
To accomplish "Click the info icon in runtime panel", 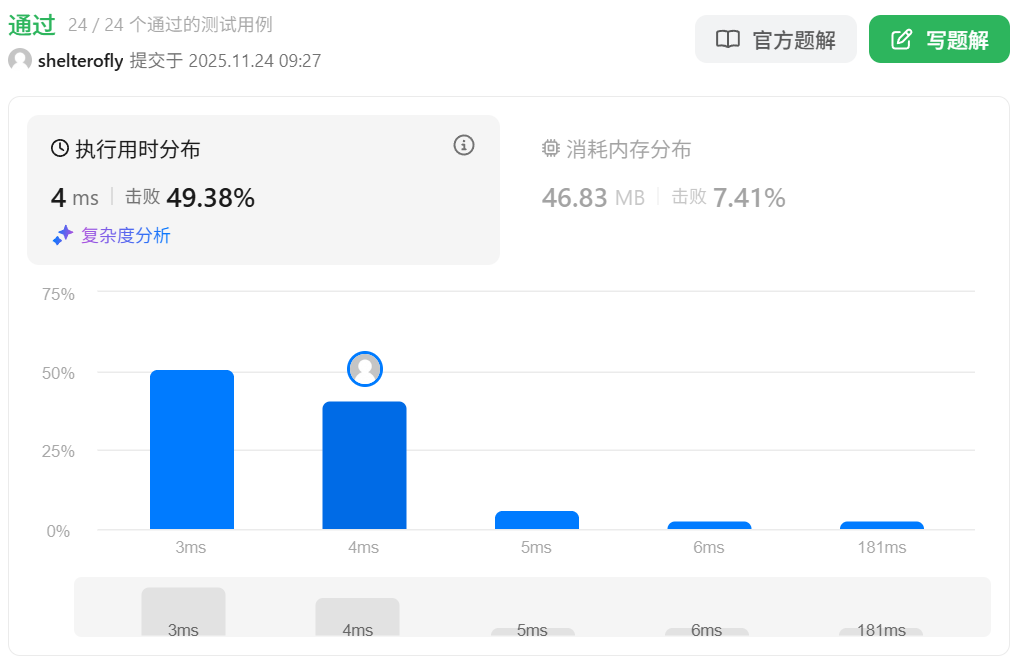I will pos(464,145).
